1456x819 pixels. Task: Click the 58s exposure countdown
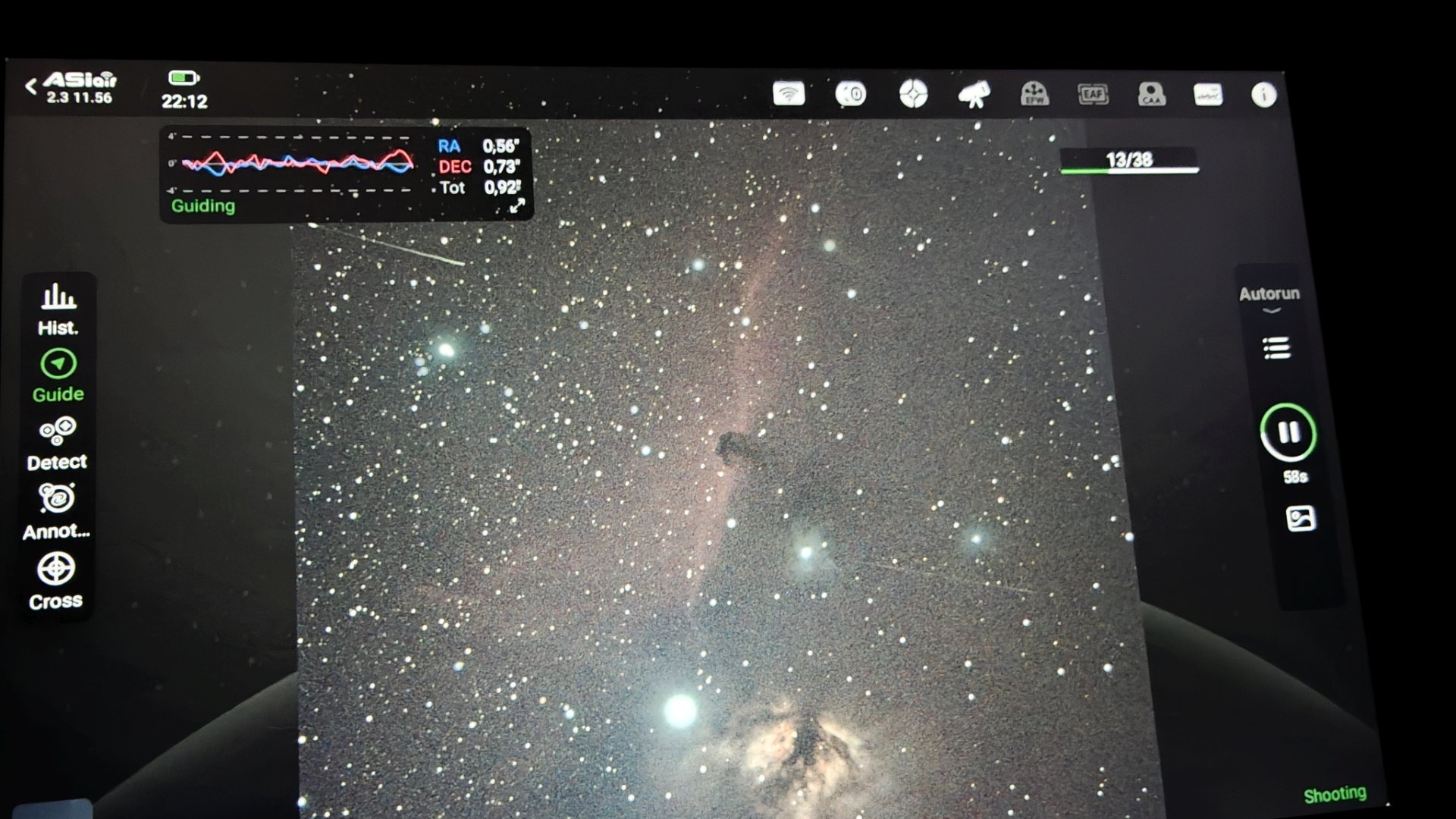[x=1295, y=477]
